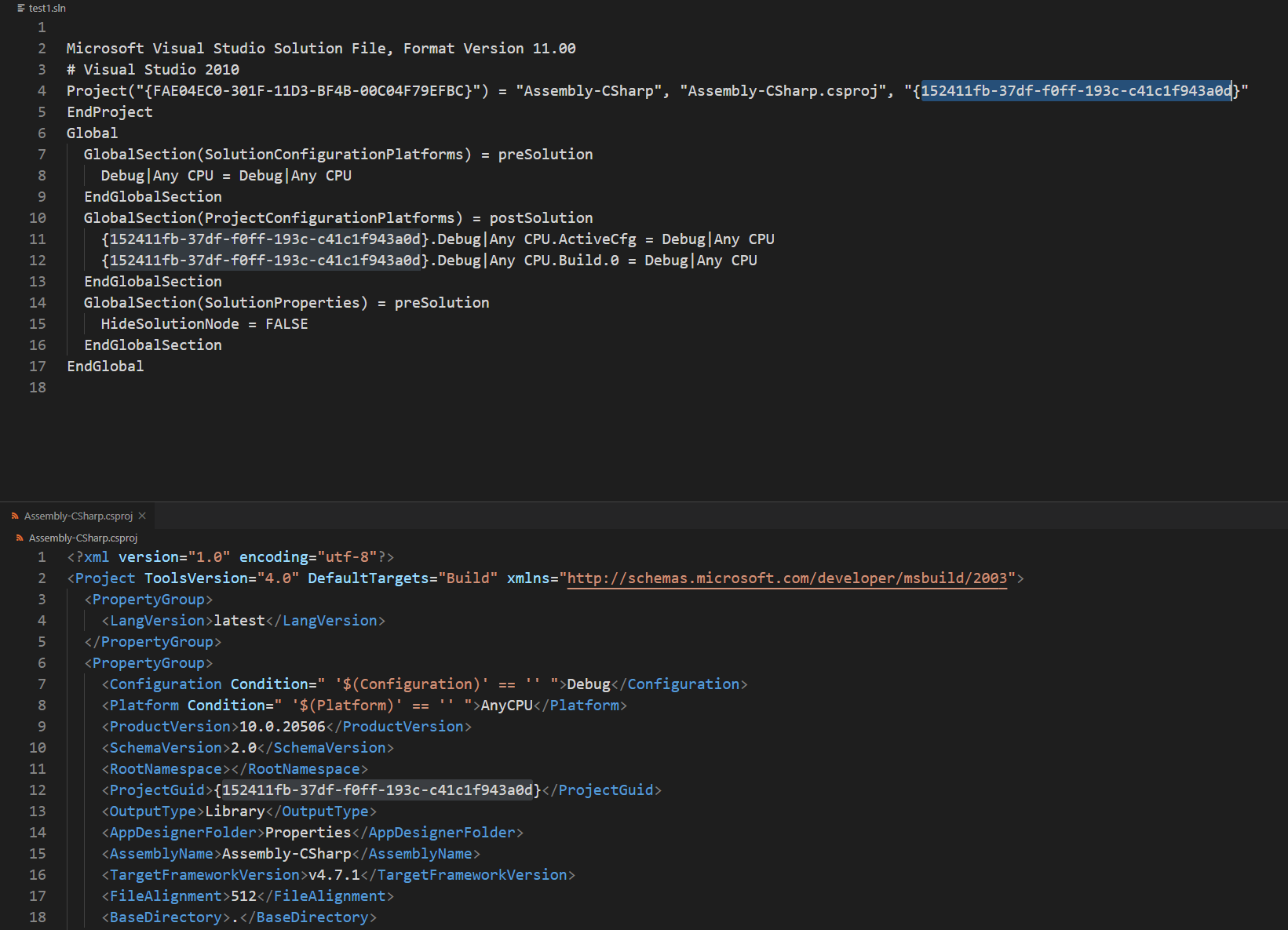Click the Assembly-CSharp.csproj breadcrumb label
This screenshot has height=930, width=1288.
(83, 538)
